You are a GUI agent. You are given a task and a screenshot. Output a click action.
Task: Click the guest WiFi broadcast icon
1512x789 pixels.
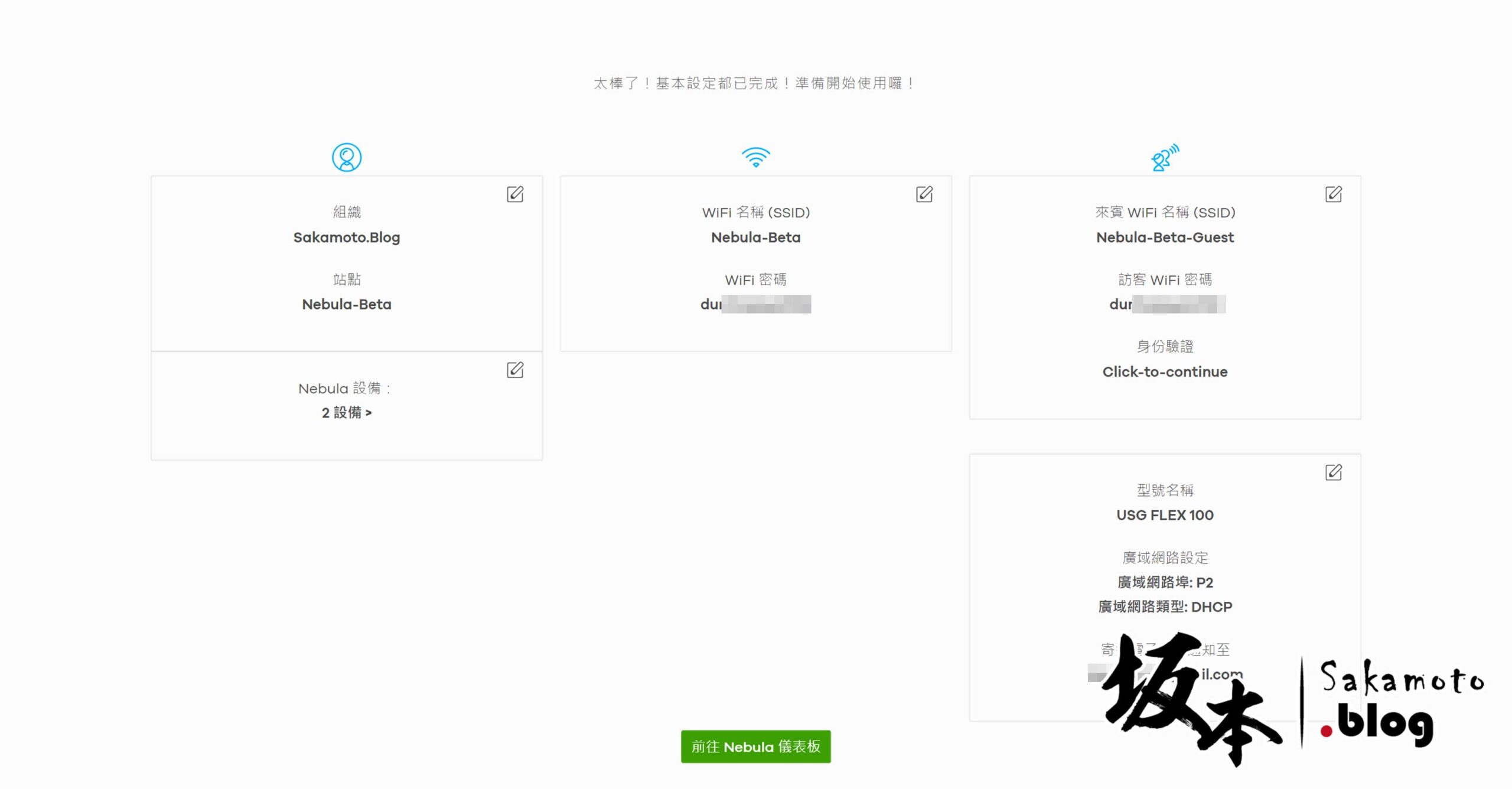(1165, 157)
